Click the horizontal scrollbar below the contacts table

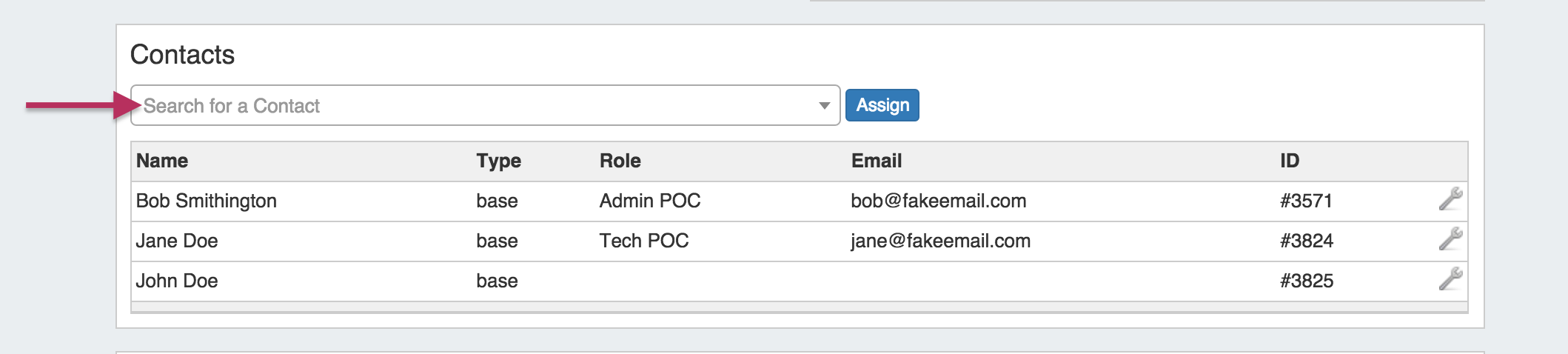tap(799, 308)
